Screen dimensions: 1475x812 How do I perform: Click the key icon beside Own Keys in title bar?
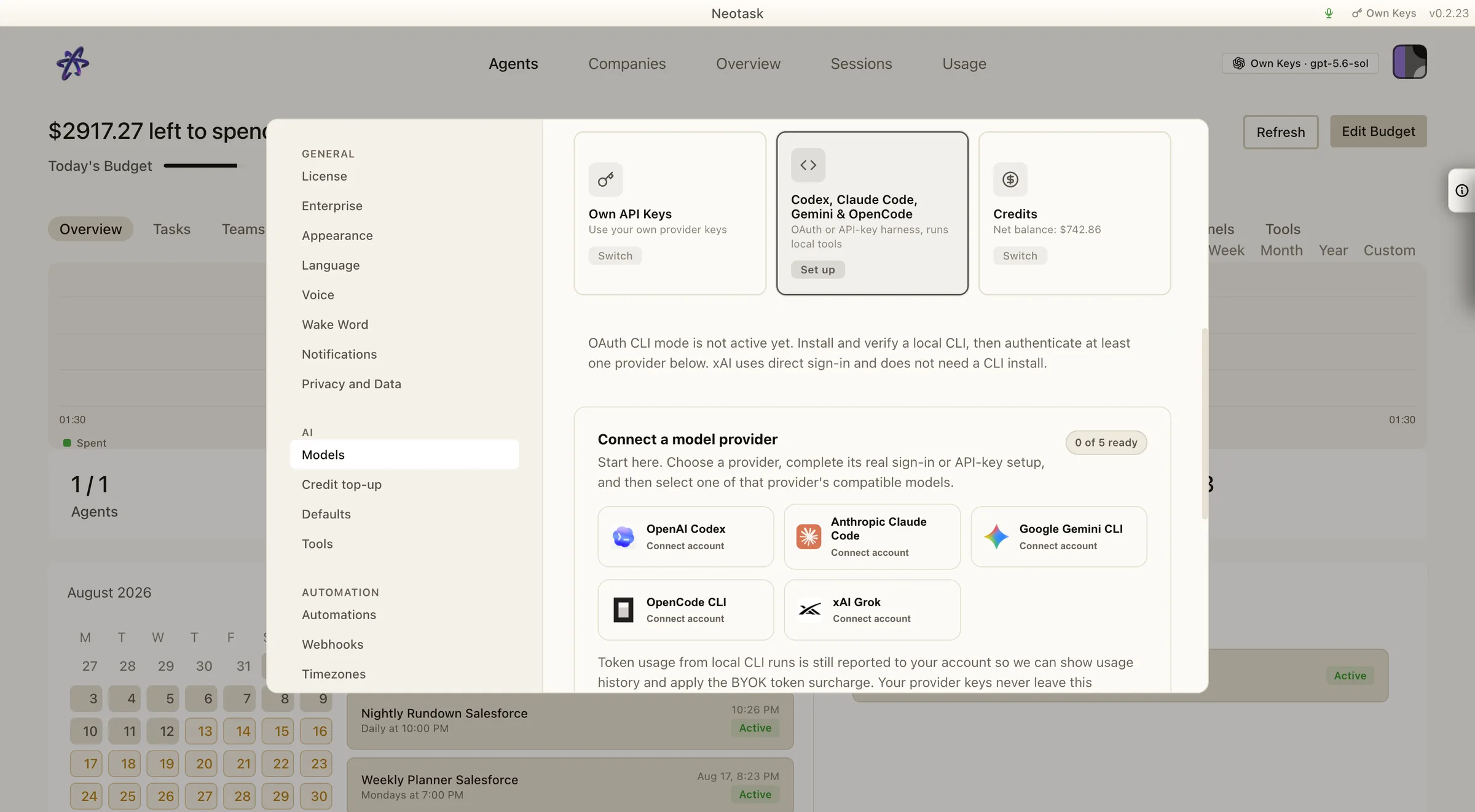pyautogui.click(x=1356, y=13)
